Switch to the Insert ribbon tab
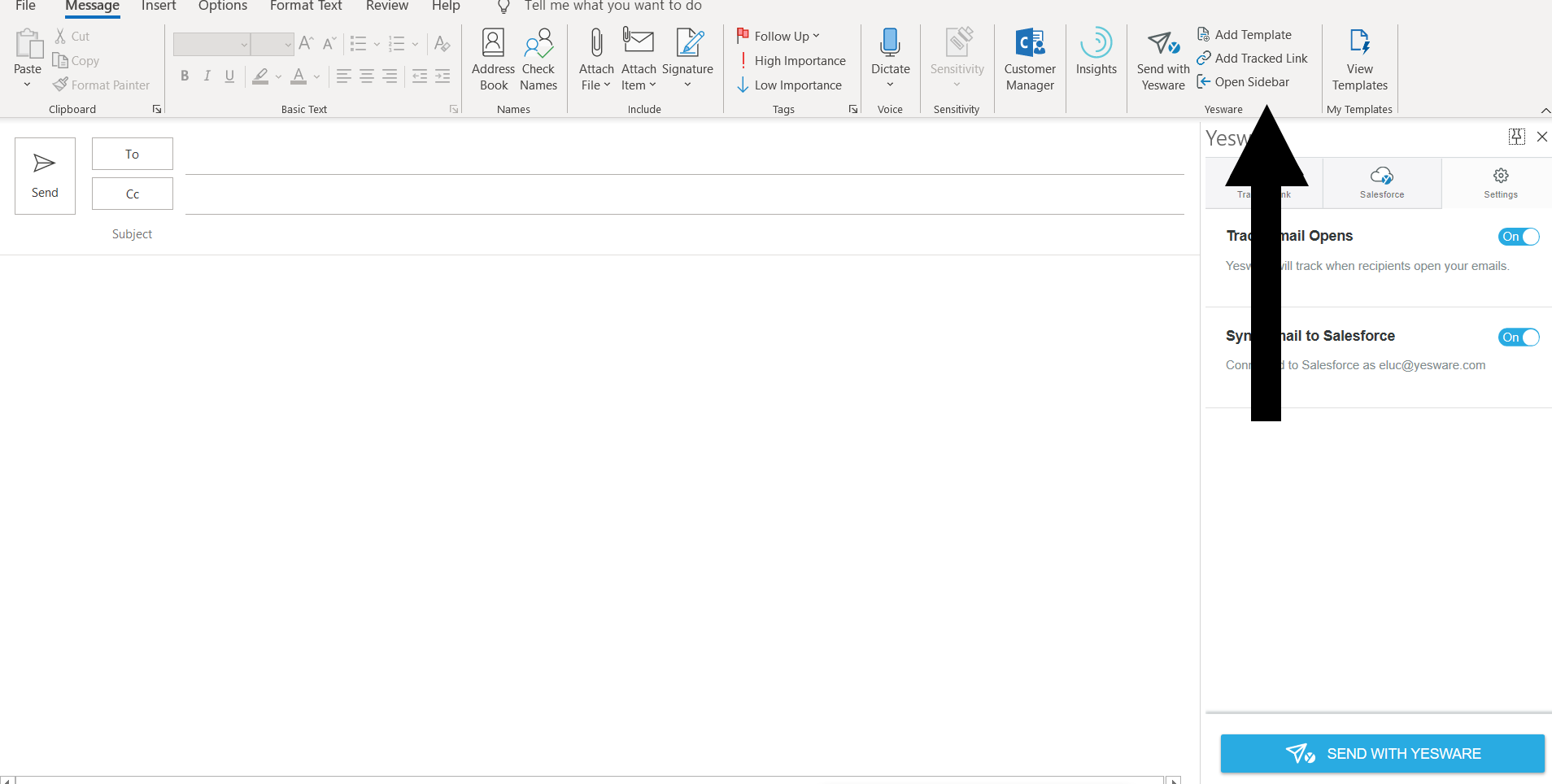The height and width of the screenshot is (784, 1552). point(159,6)
